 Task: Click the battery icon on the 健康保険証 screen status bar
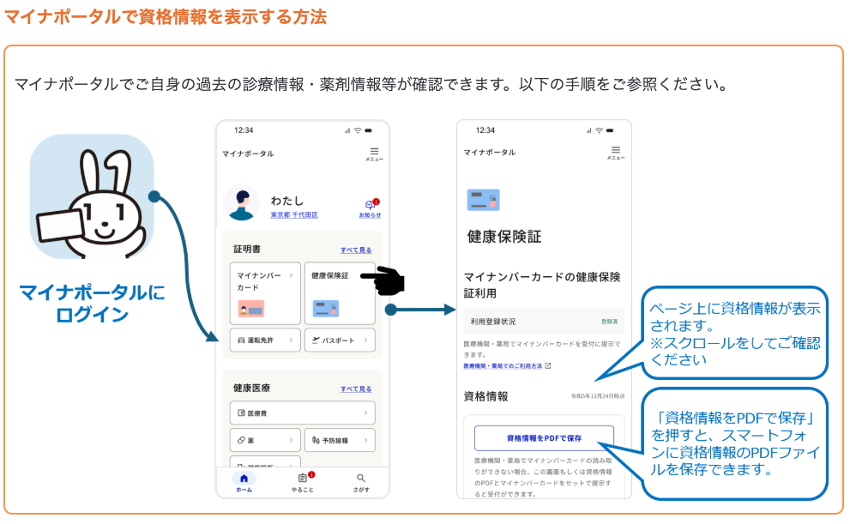click(x=610, y=131)
